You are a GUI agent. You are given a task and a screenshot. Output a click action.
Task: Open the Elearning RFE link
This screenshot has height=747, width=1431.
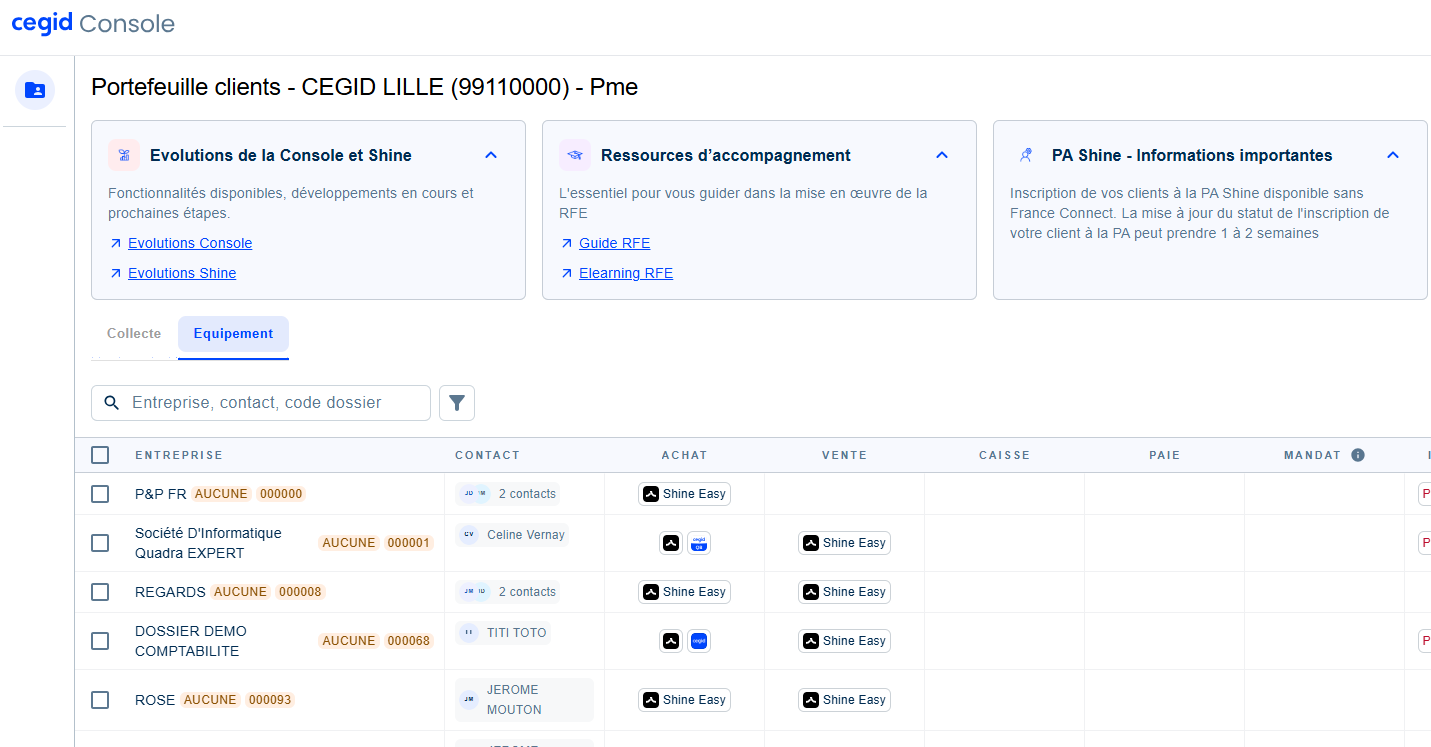point(626,273)
